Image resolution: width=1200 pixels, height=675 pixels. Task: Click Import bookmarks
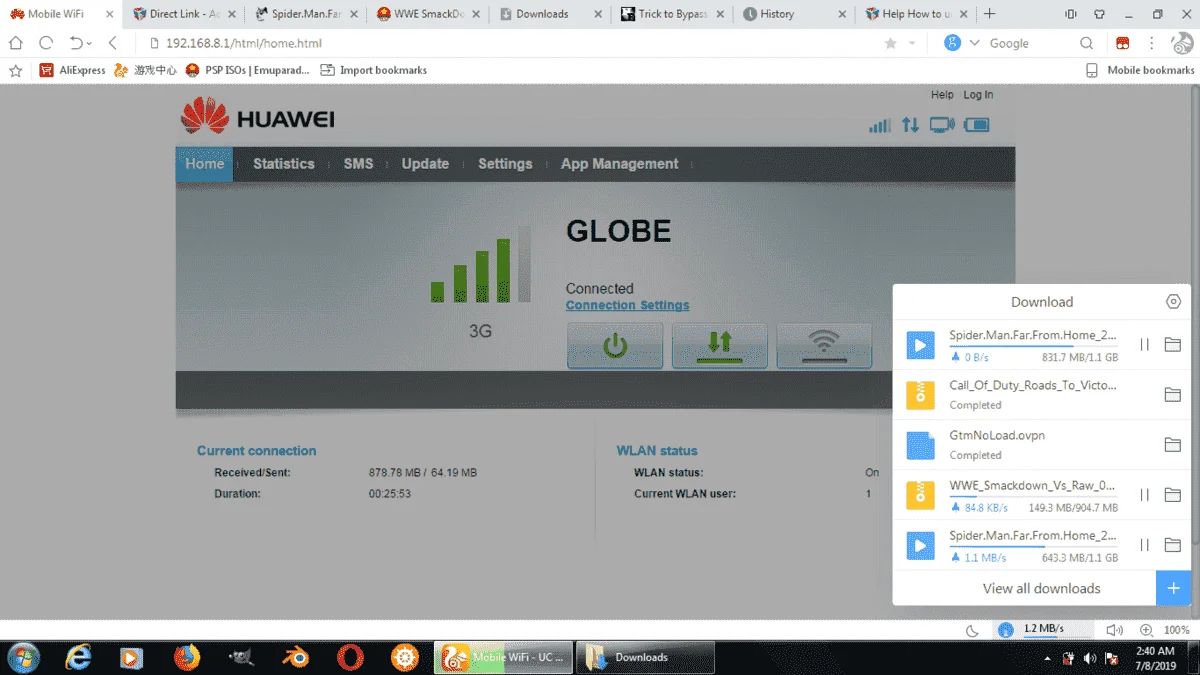[373, 70]
